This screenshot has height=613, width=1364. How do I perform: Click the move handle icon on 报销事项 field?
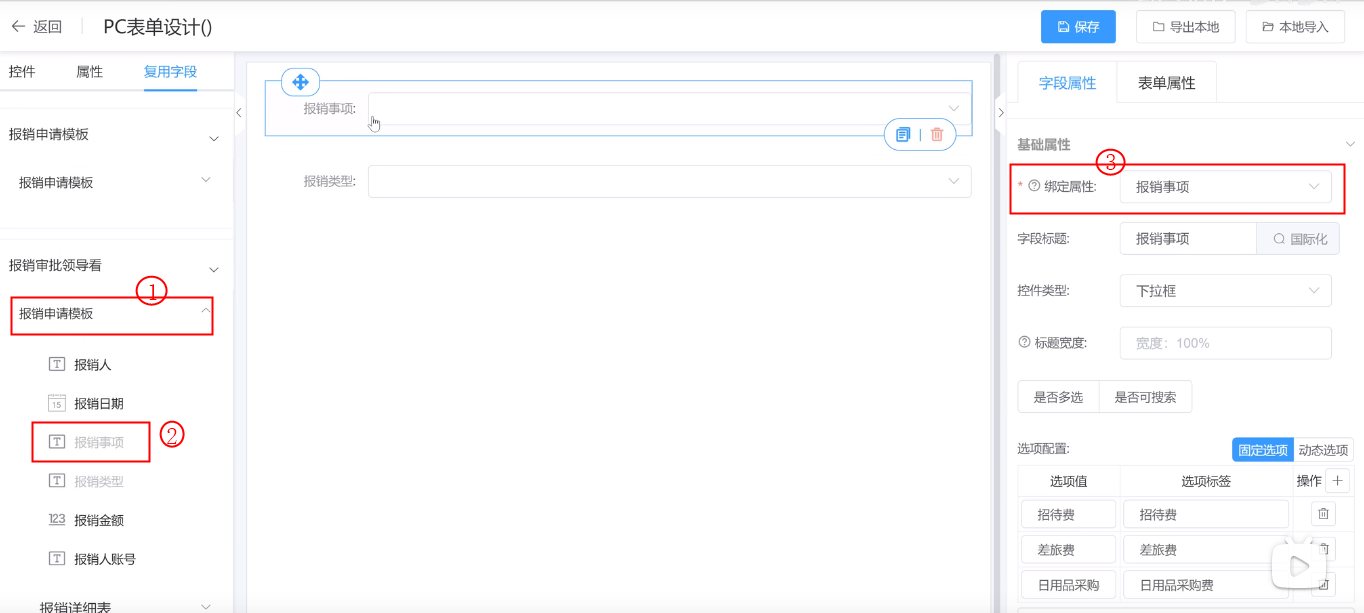pyautogui.click(x=300, y=82)
